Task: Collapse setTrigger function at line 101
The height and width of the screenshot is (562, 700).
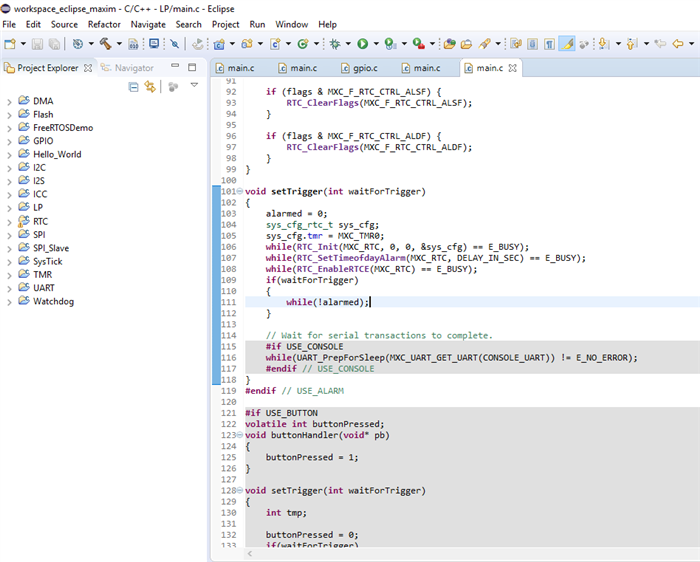Action: [241, 191]
